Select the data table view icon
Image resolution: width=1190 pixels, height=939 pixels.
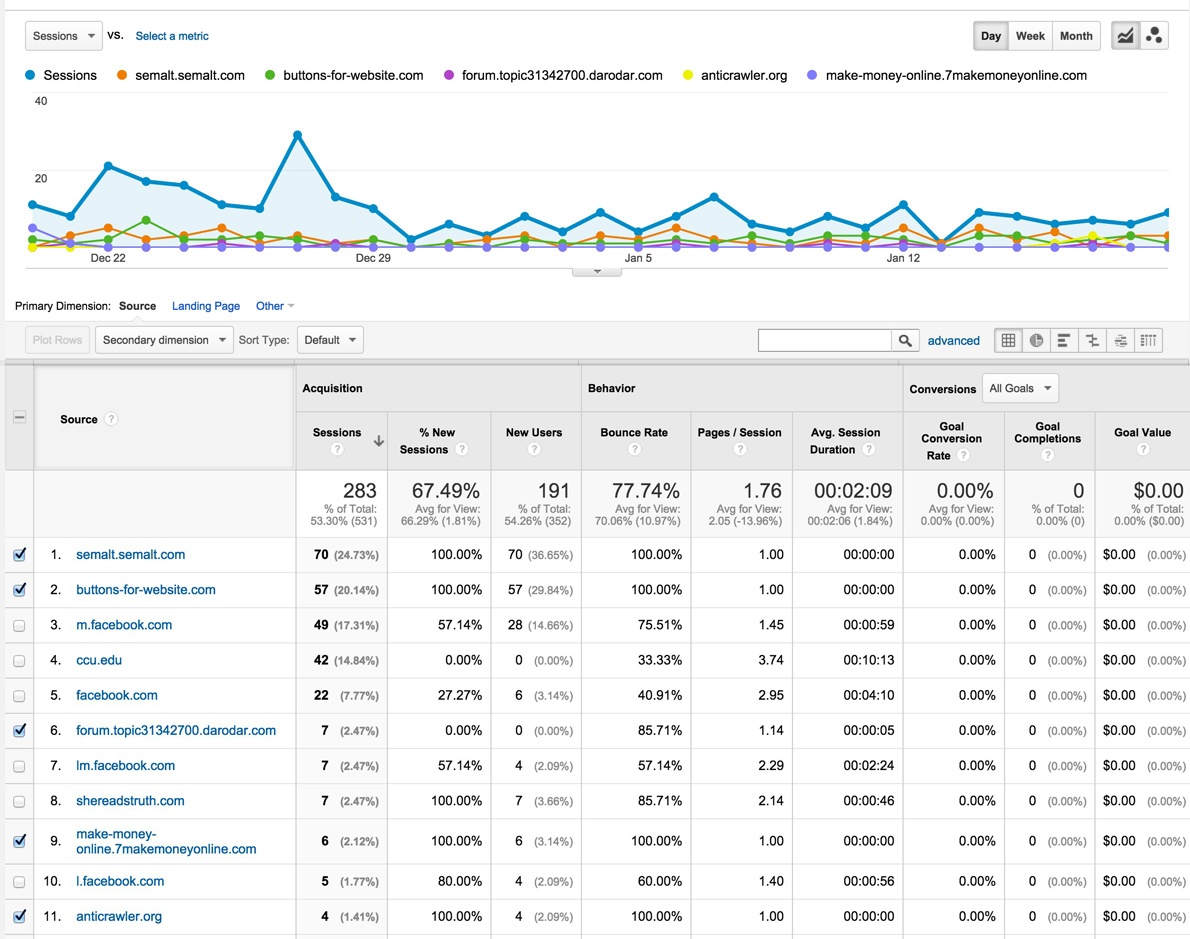(x=1009, y=341)
